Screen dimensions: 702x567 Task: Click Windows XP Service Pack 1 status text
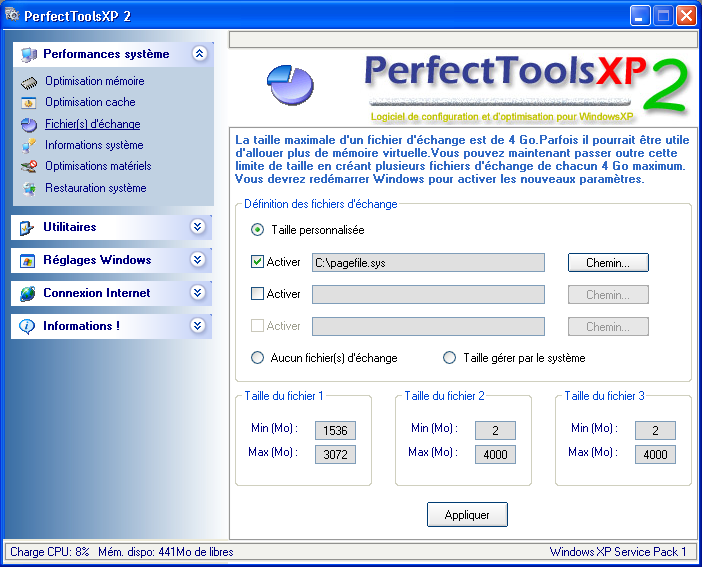pos(618,552)
